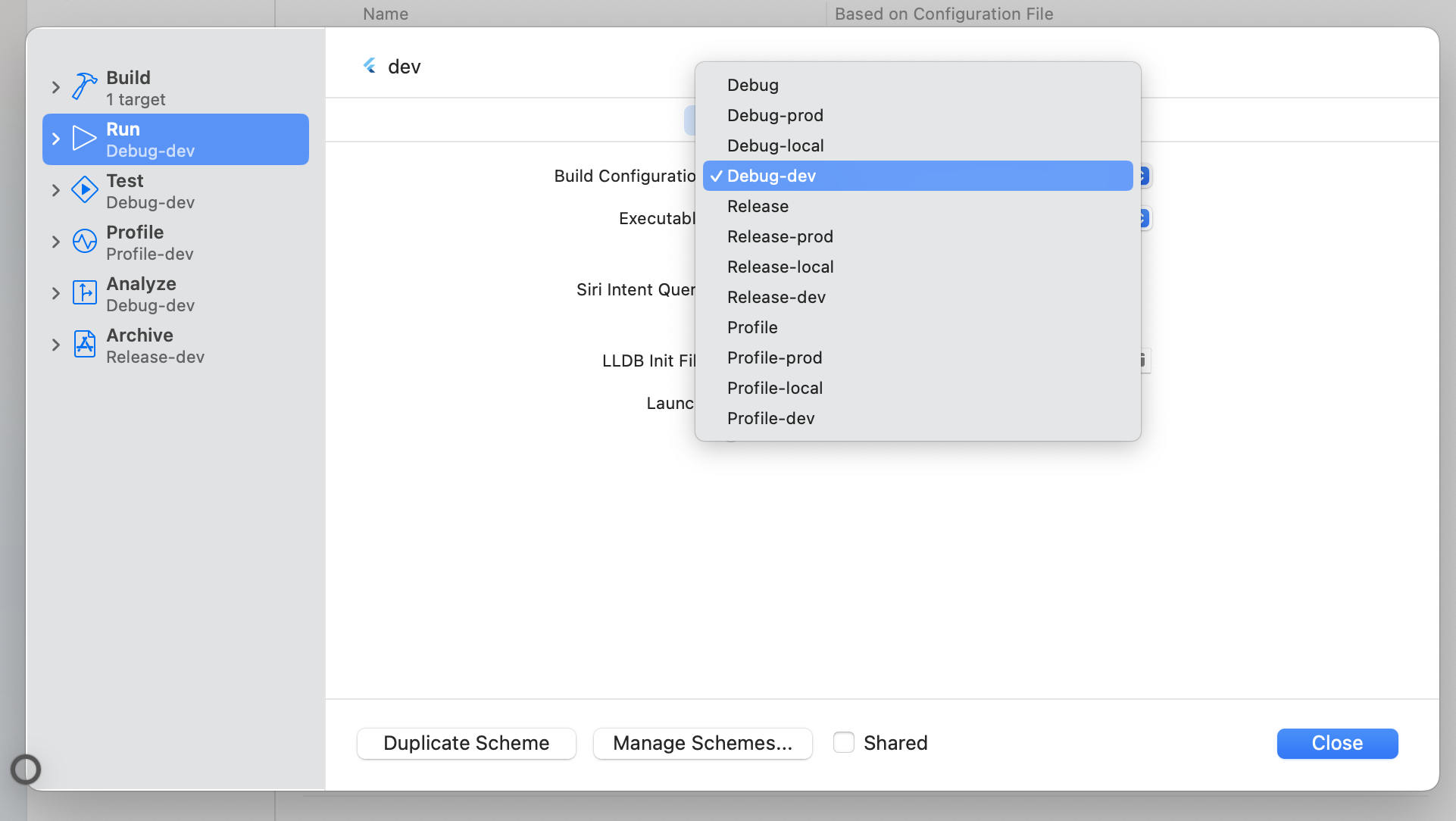Screen dimensions: 1456x821
Task: Expand the Profile action chevron
Action: tap(55, 242)
